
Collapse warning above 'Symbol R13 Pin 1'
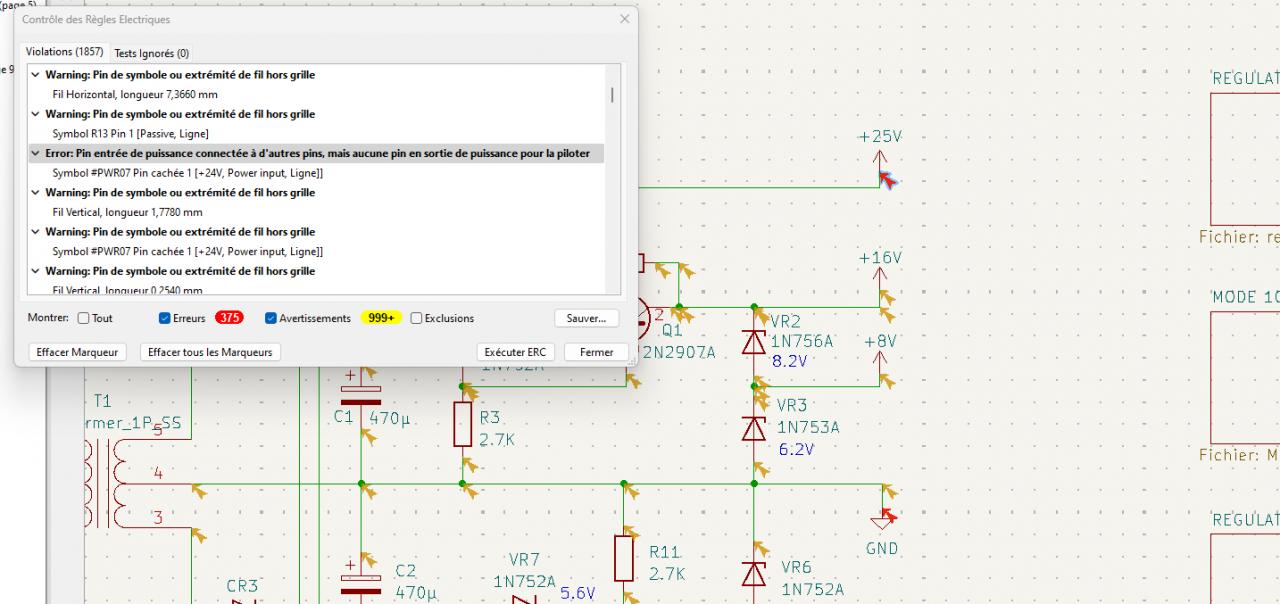click(x=37, y=114)
